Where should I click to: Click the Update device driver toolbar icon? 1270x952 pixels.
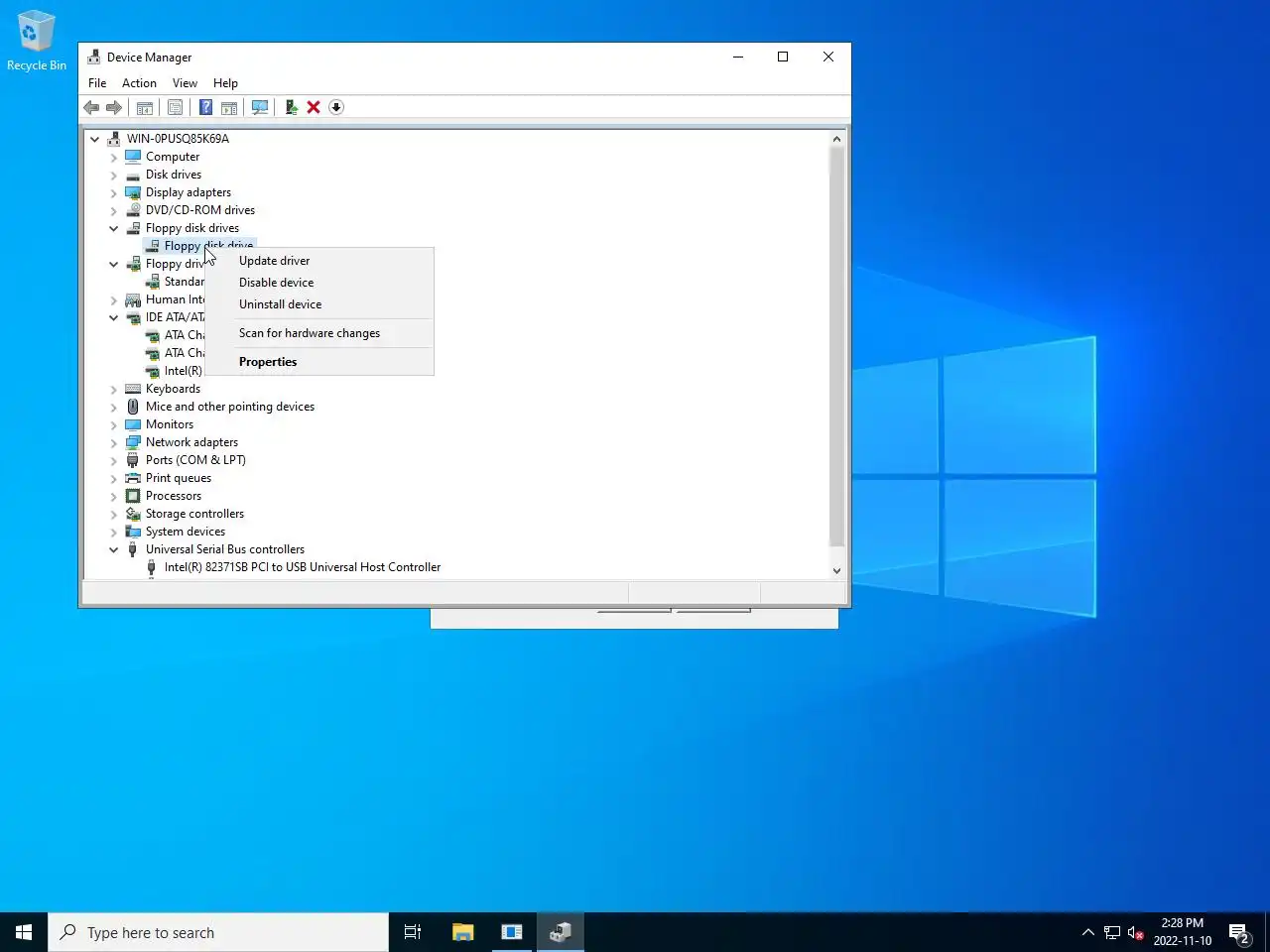tap(291, 107)
